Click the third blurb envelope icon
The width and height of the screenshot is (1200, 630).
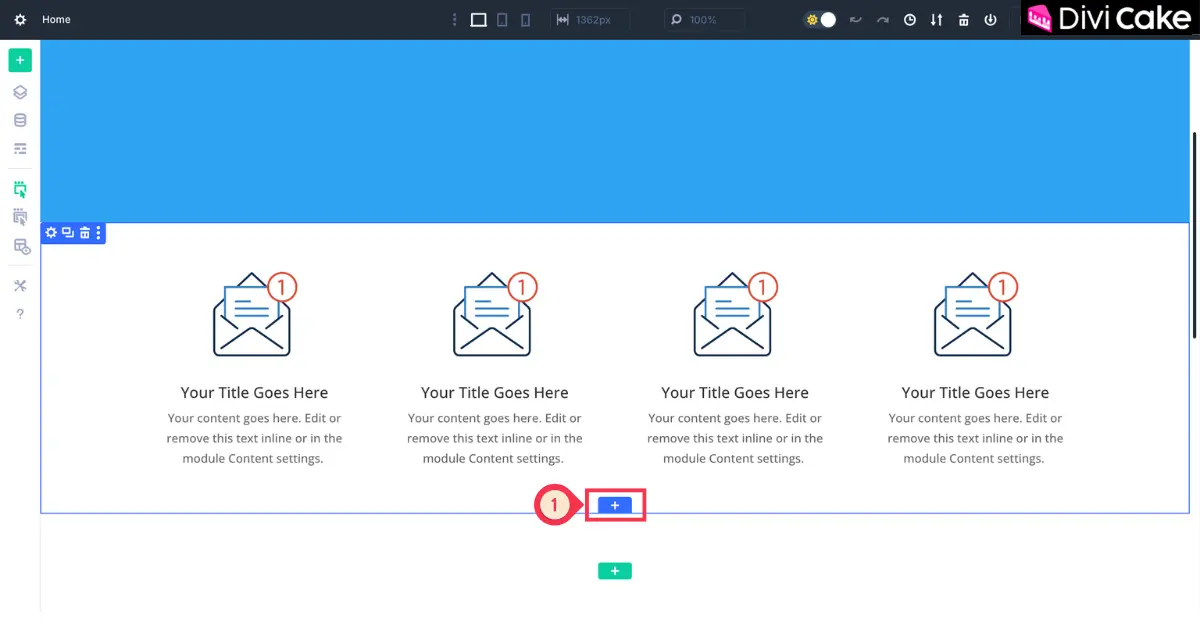(x=735, y=314)
